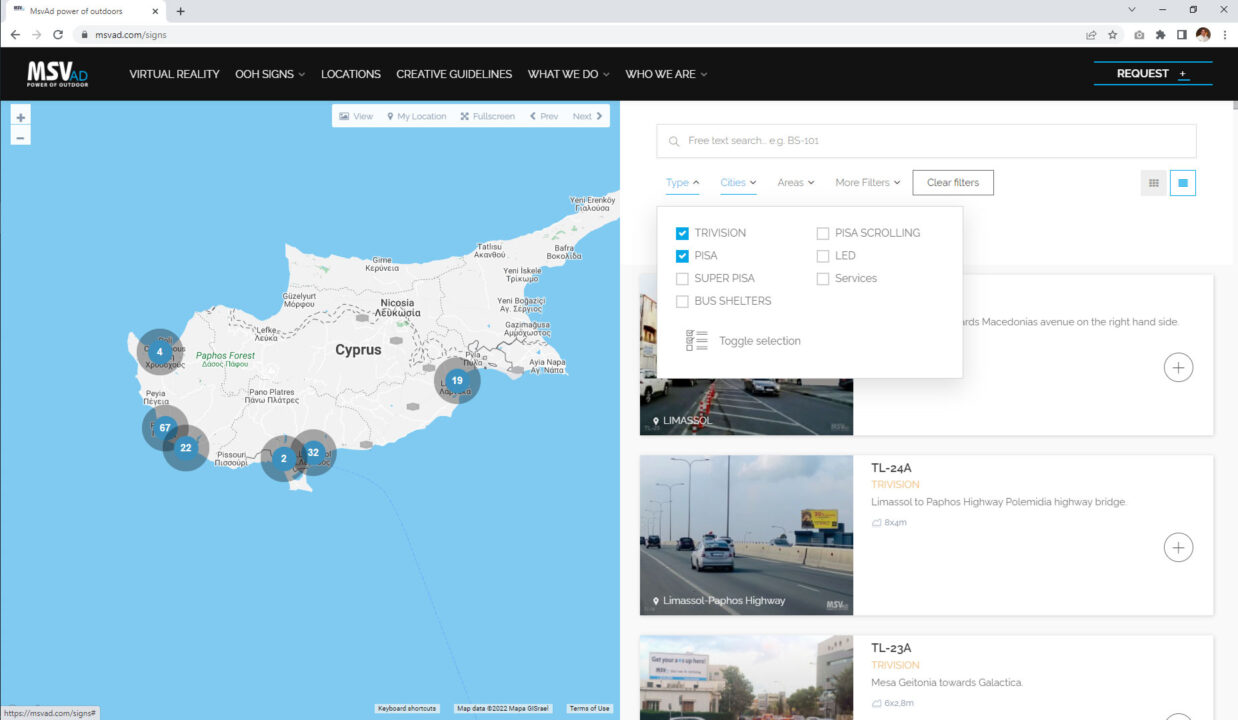Open Chrome three-dot menu

pyautogui.click(x=1225, y=34)
